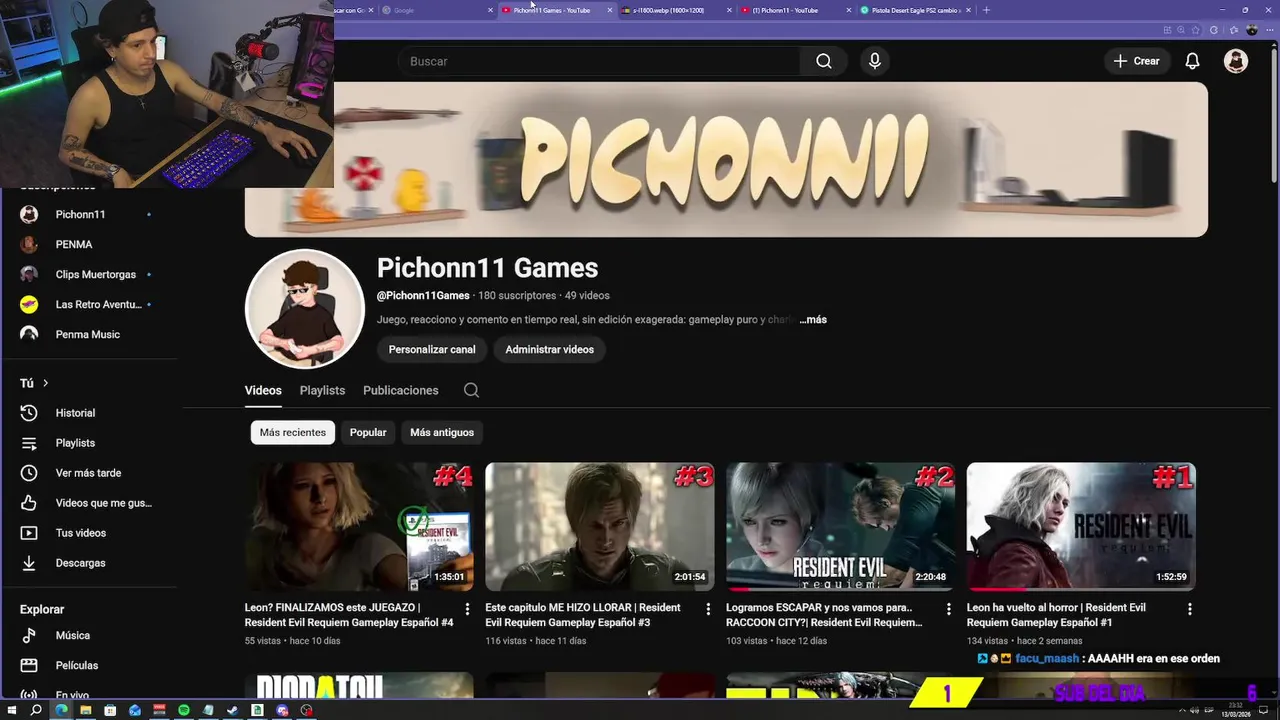Focus the Buscar search field

(x=600, y=61)
